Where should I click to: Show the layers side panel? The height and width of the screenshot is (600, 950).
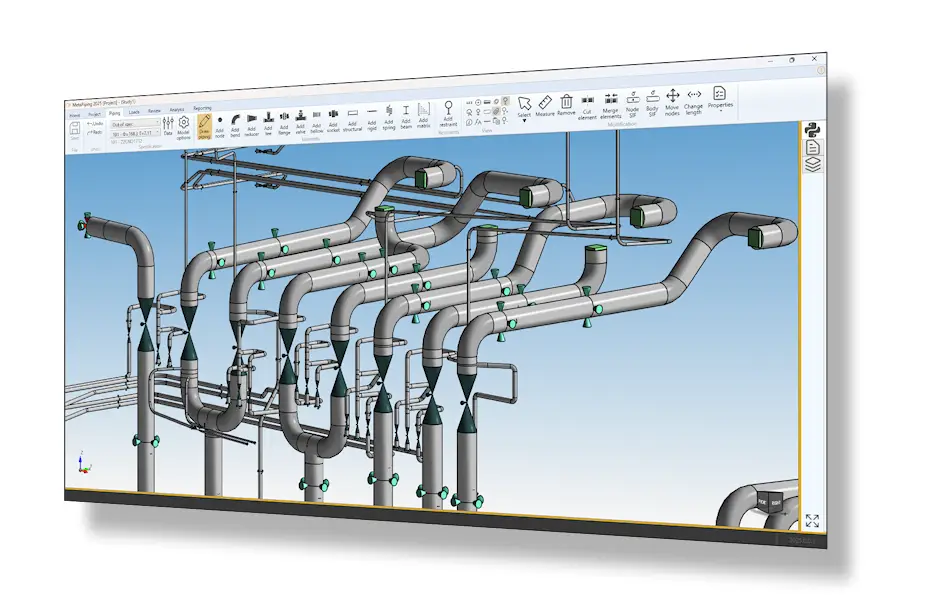[813, 164]
